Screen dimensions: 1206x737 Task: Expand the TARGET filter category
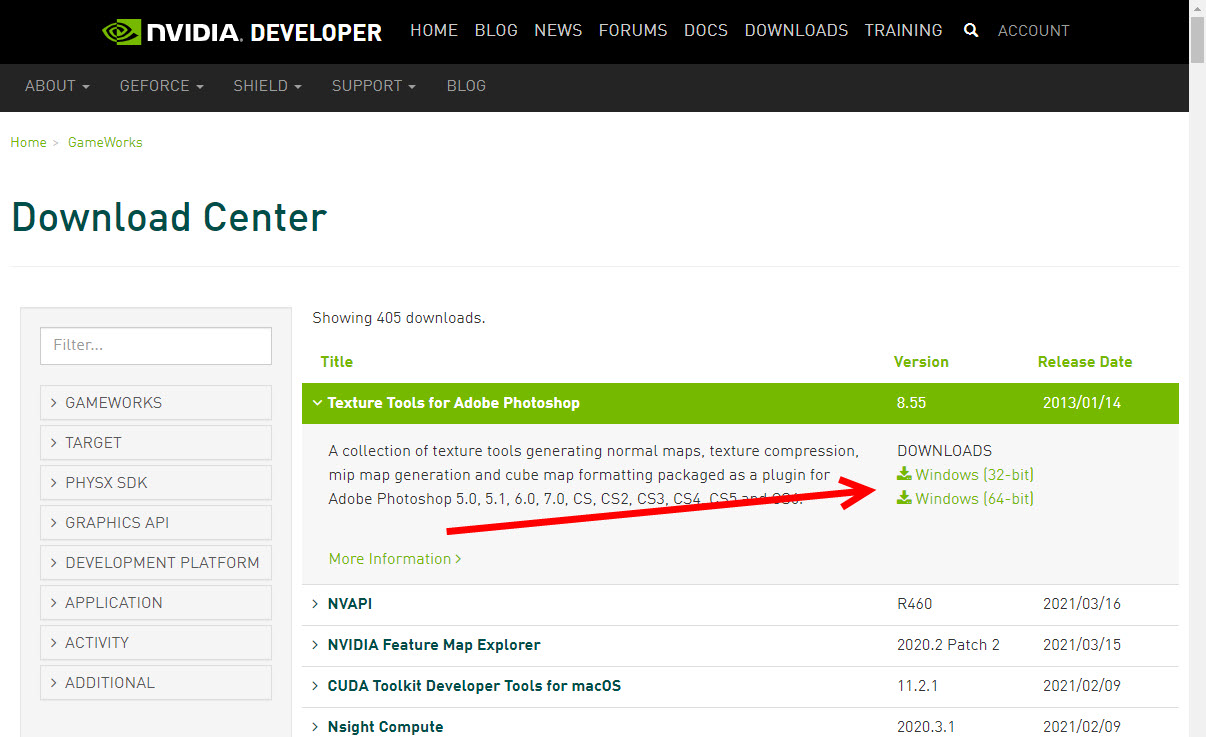pyautogui.click(x=156, y=442)
